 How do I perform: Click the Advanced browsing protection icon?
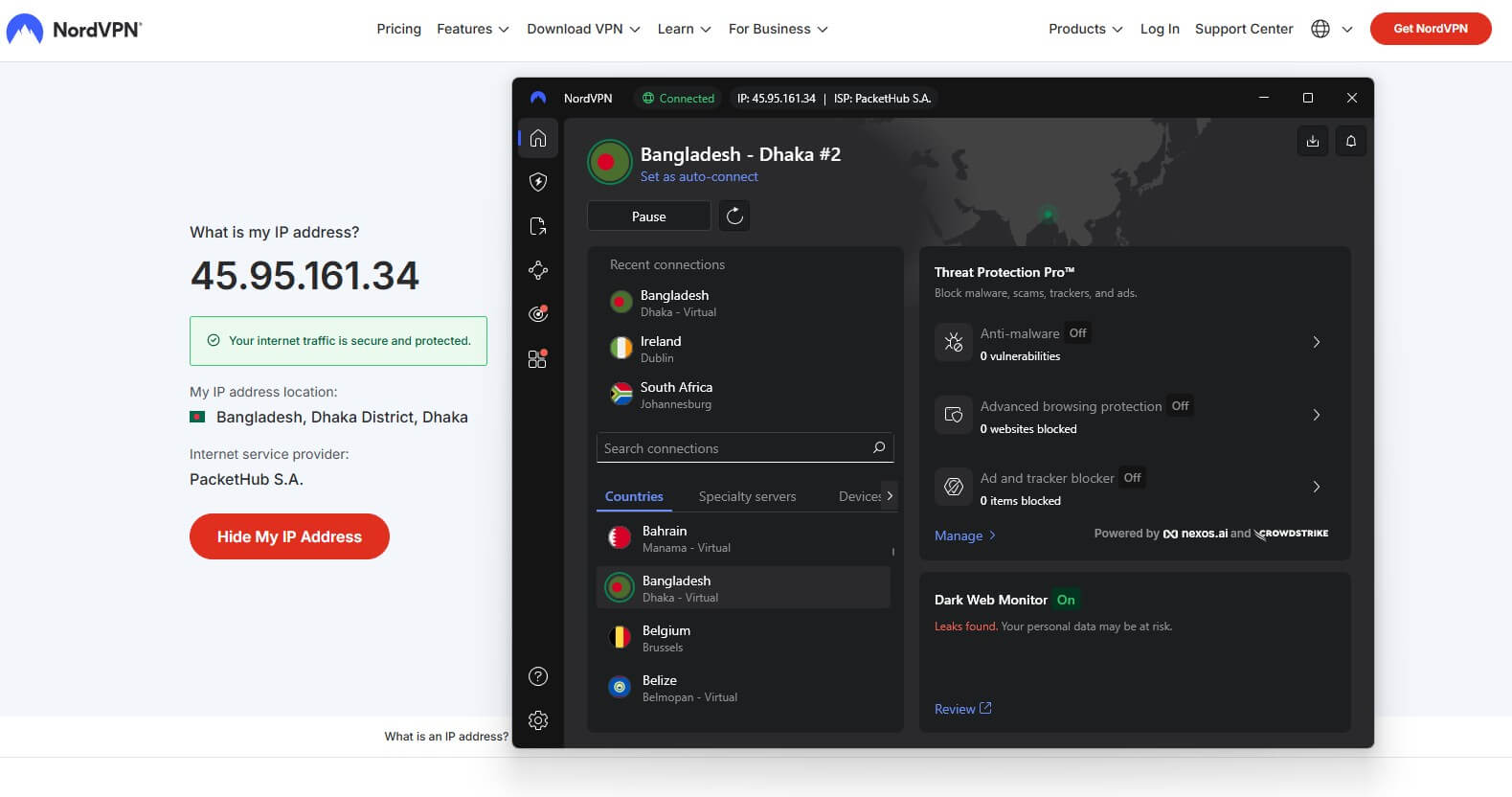(x=954, y=415)
